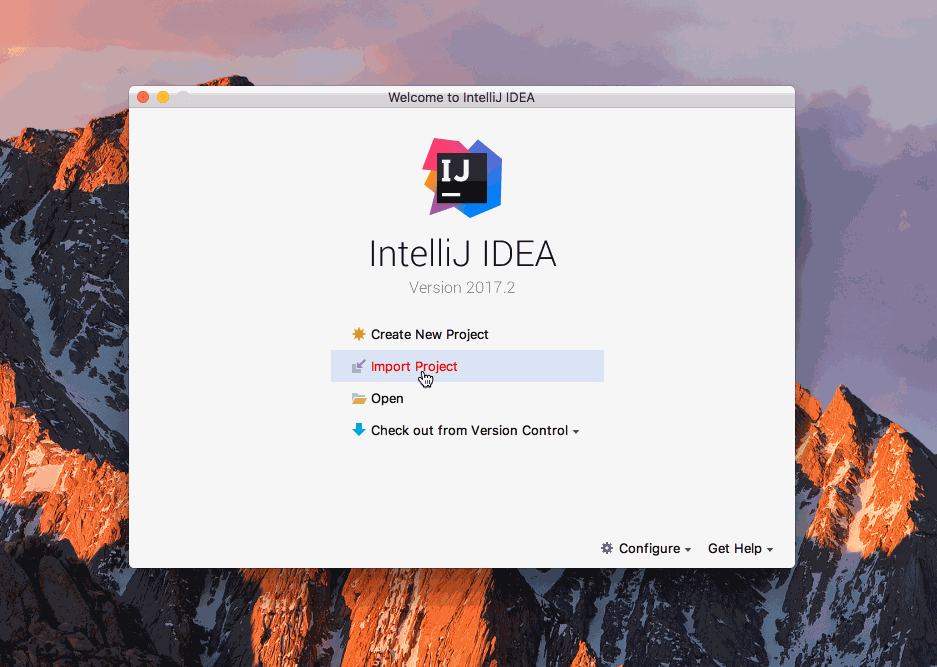Viewport: 937px width, 667px height.
Task: Click the IntelliJ IDEA heading text
Action: point(463,253)
